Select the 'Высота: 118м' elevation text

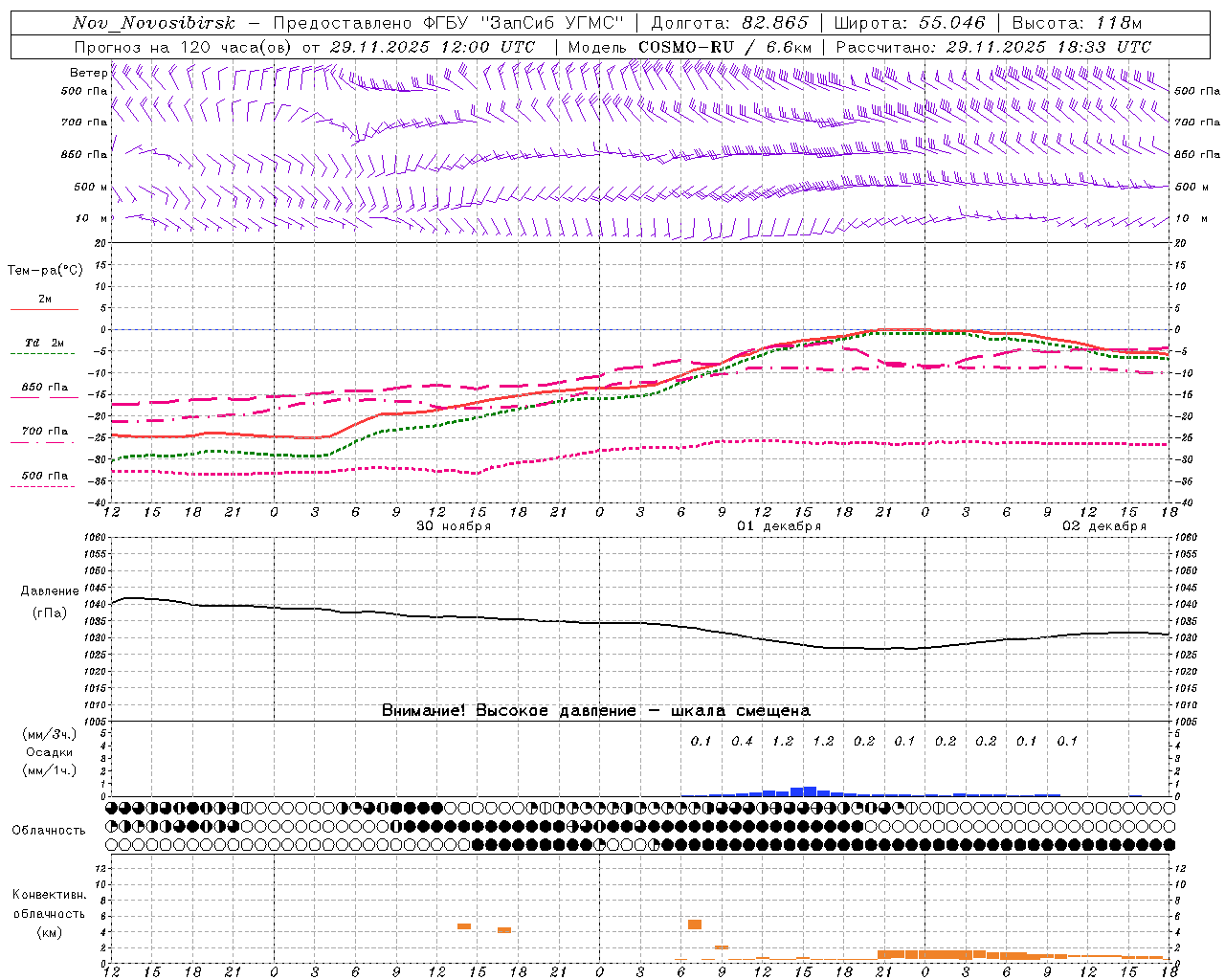(x=1077, y=23)
